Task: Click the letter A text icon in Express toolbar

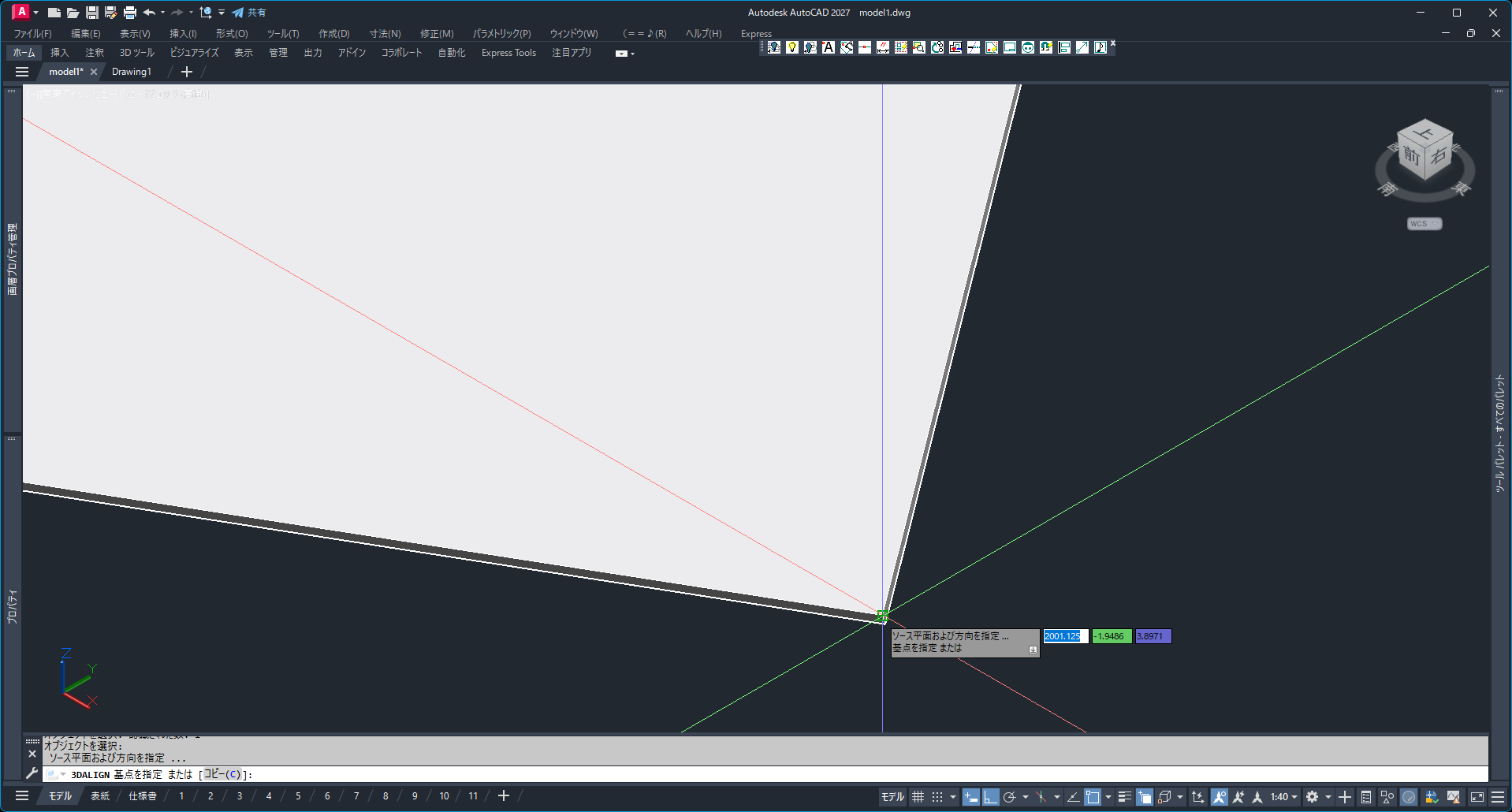Action: (828, 47)
